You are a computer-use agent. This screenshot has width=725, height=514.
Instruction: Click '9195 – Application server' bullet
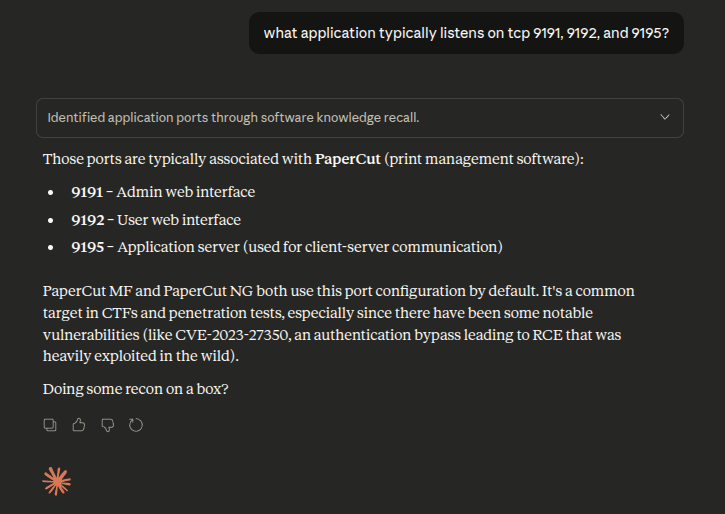(x=287, y=247)
